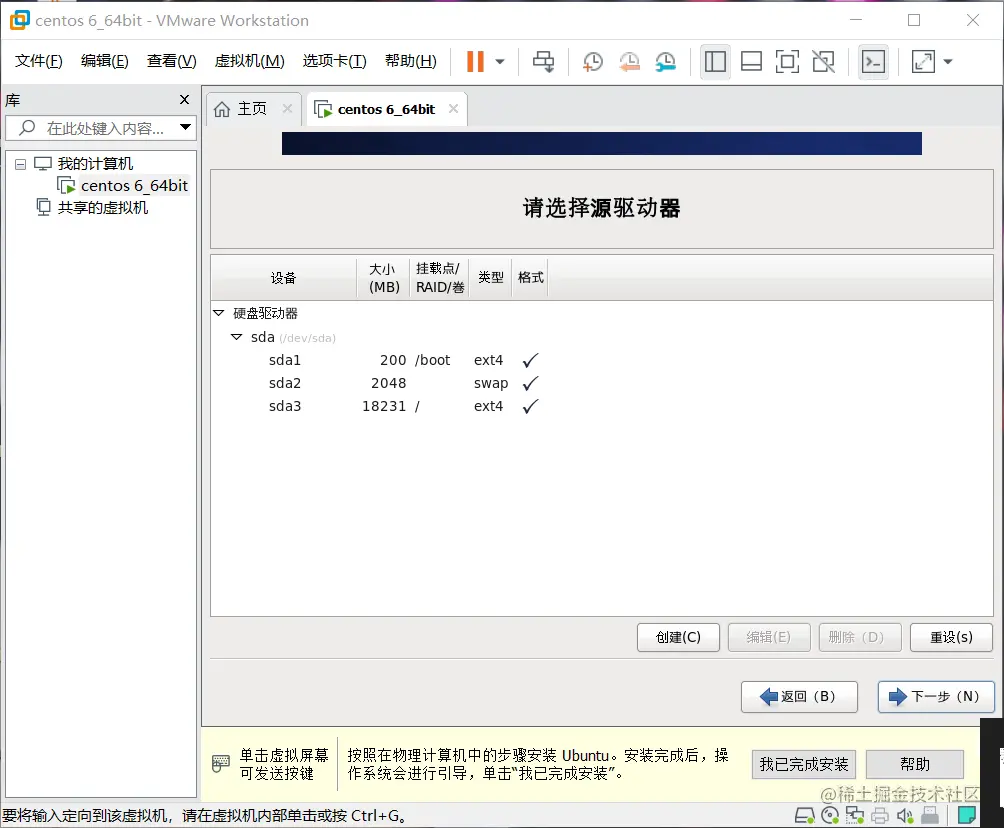Click the teal message log icon
The image size is (1004, 828).
tap(966, 815)
